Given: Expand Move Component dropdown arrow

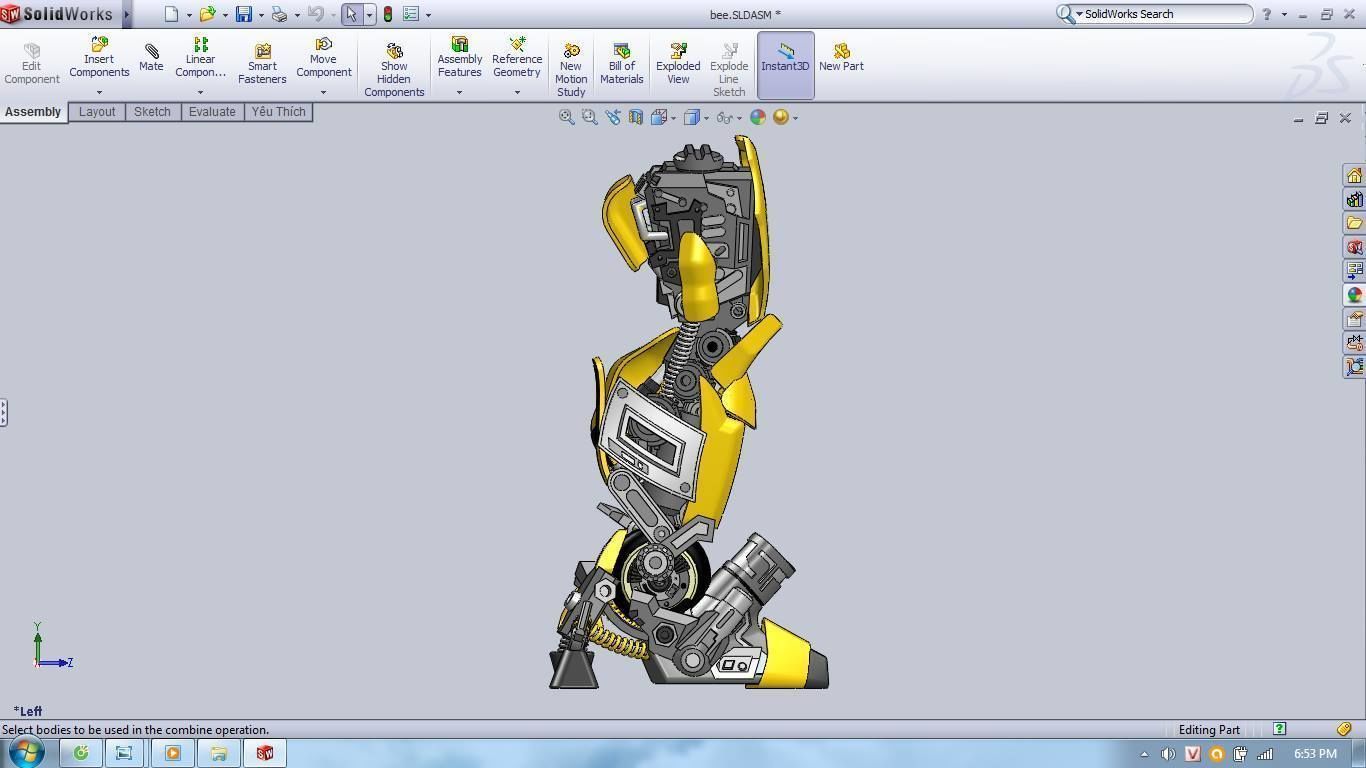Looking at the screenshot, I should click(323, 92).
